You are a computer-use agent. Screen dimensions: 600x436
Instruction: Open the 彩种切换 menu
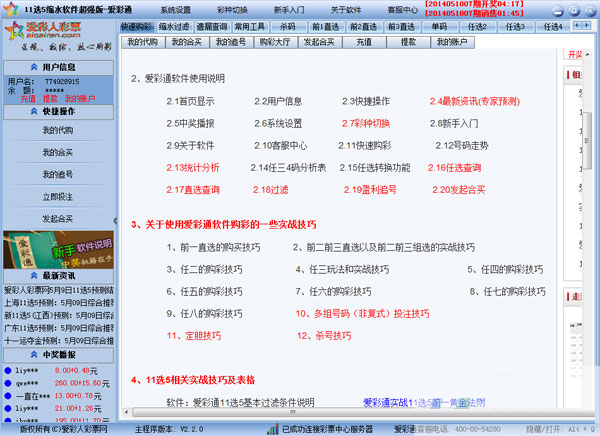(233, 8)
